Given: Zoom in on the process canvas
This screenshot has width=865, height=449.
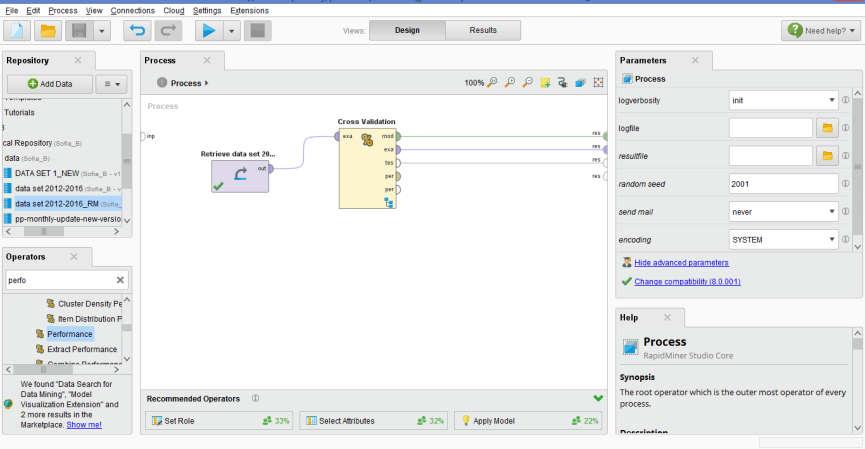Looking at the screenshot, I should (510, 83).
